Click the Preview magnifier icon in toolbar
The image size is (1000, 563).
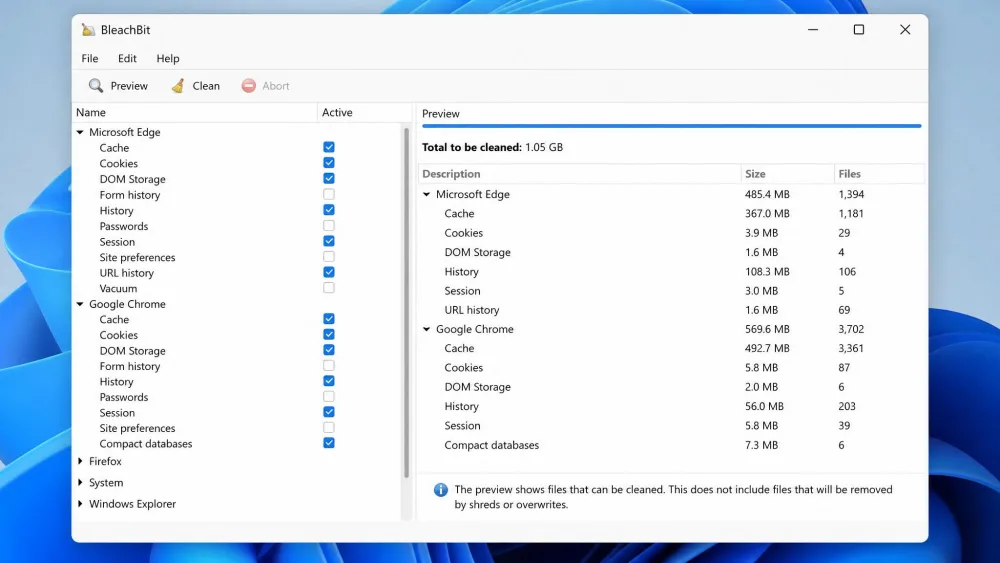[x=96, y=85]
